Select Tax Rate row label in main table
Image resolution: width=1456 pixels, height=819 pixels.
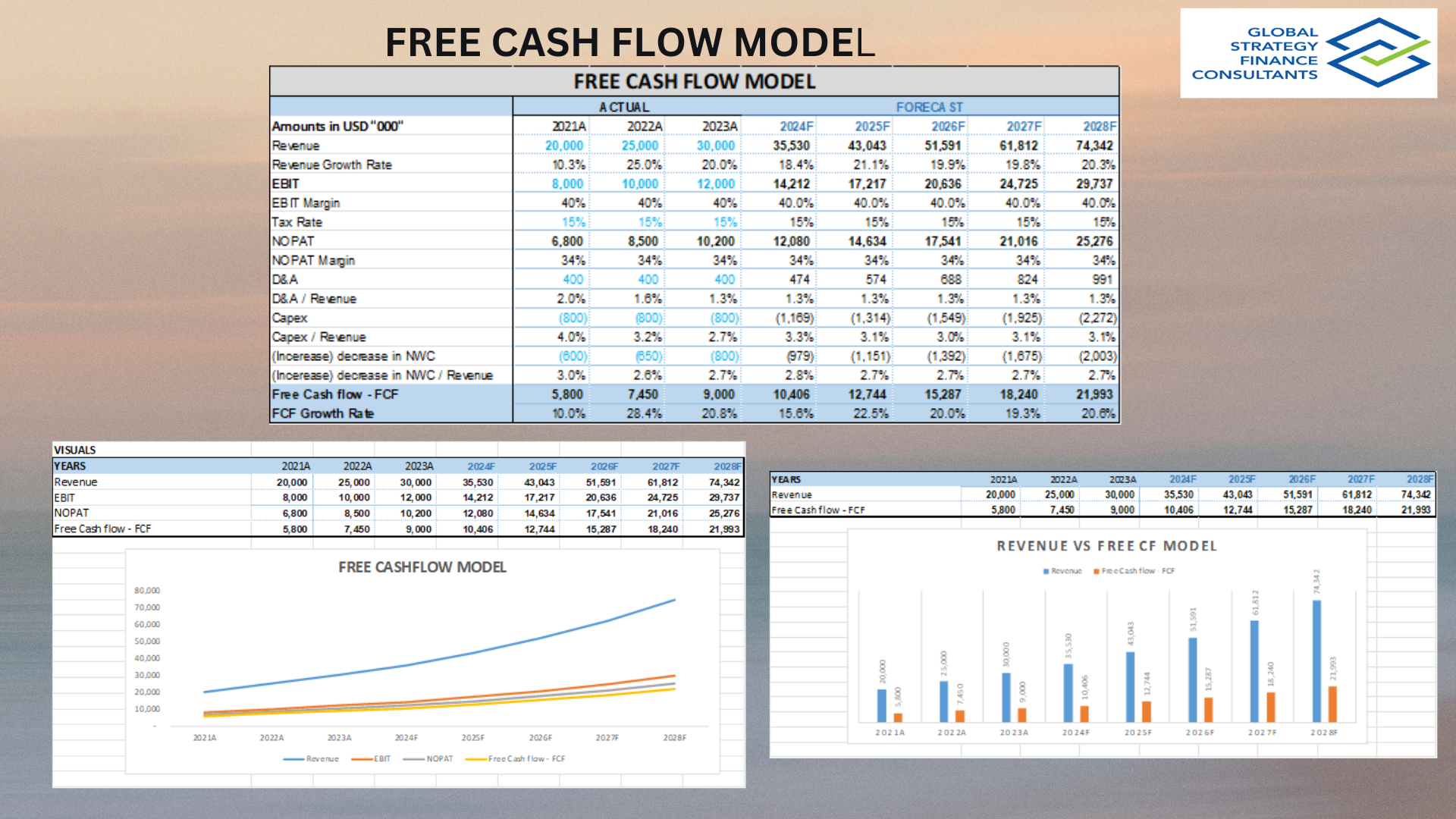(297, 222)
